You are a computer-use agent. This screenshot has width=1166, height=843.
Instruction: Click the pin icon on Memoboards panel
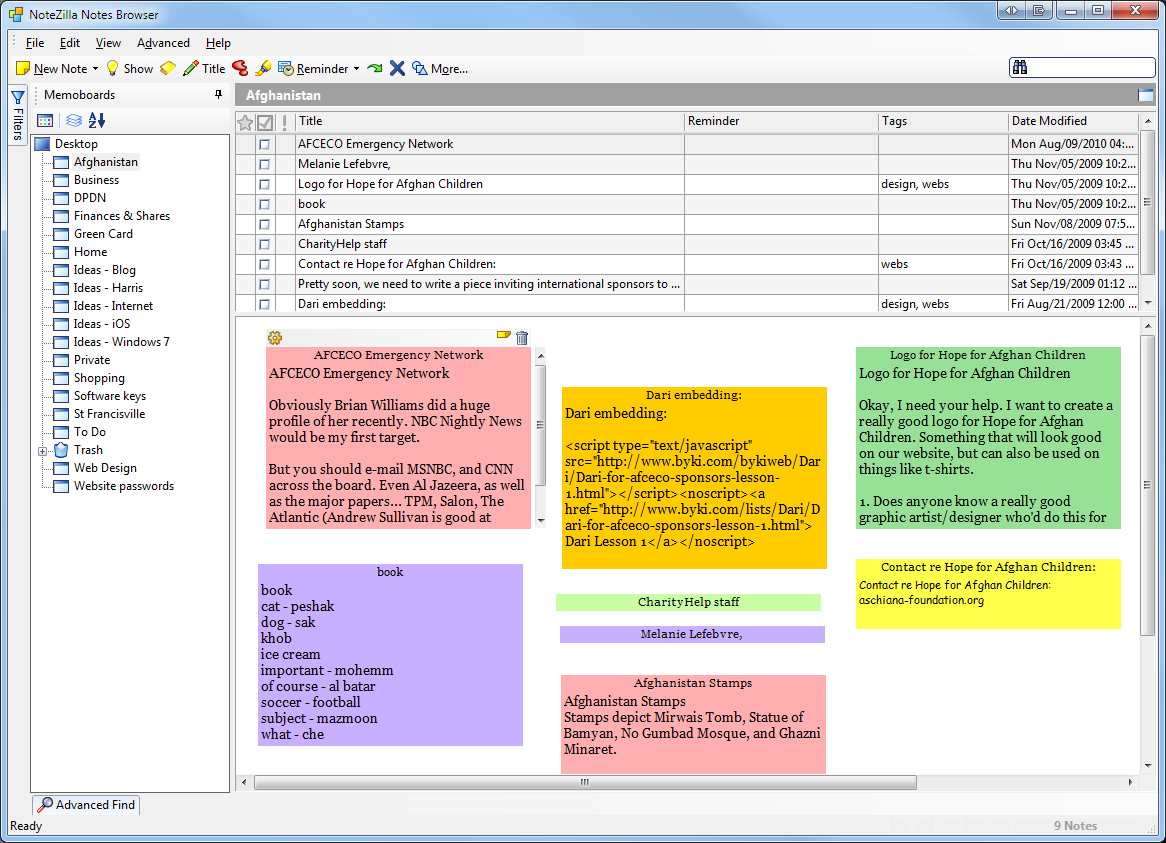click(x=218, y=94)
